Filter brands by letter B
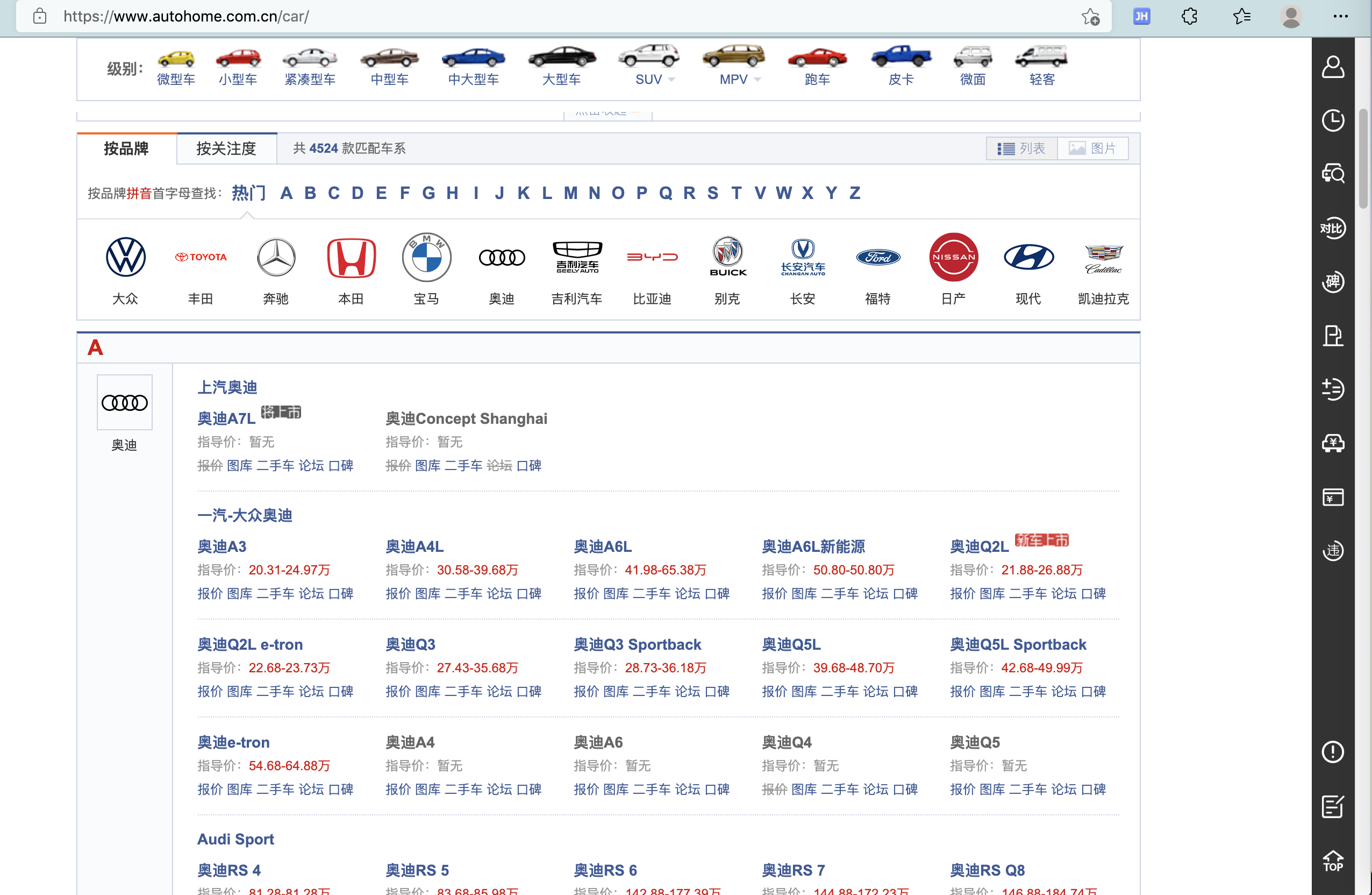 point(310,193)
